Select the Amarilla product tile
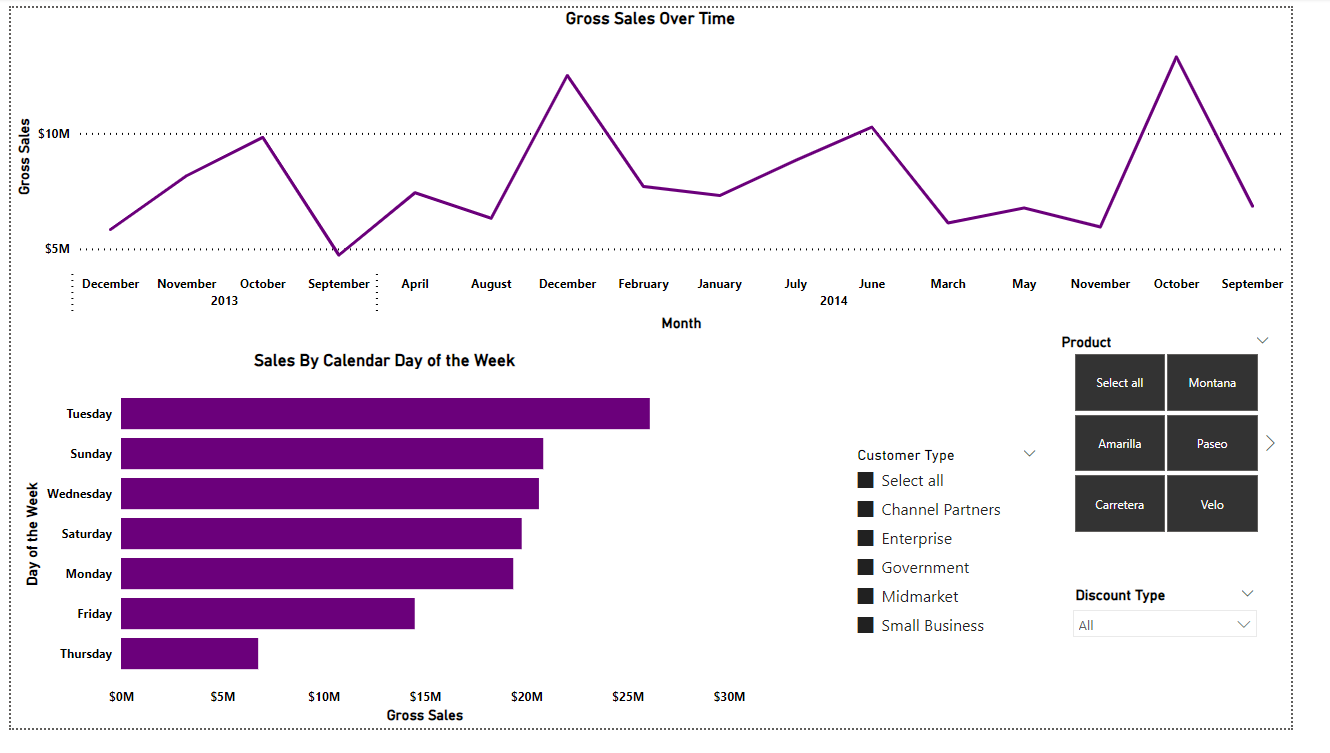 click(x=1120, y=442)
